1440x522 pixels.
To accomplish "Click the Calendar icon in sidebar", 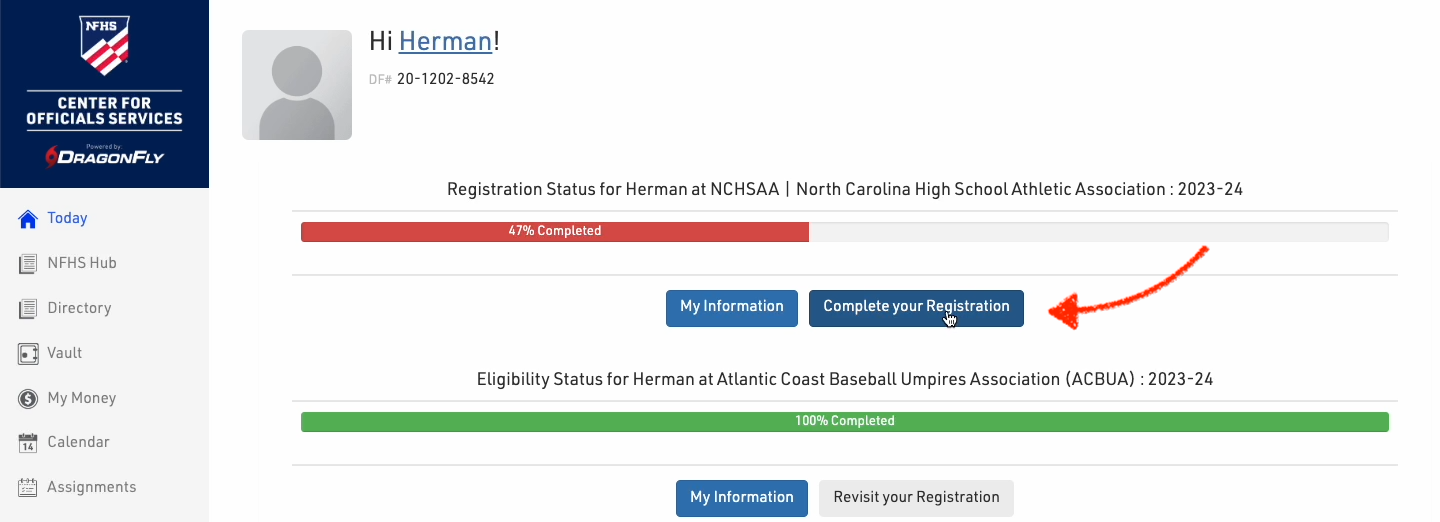I will click(x=28, y=443).
